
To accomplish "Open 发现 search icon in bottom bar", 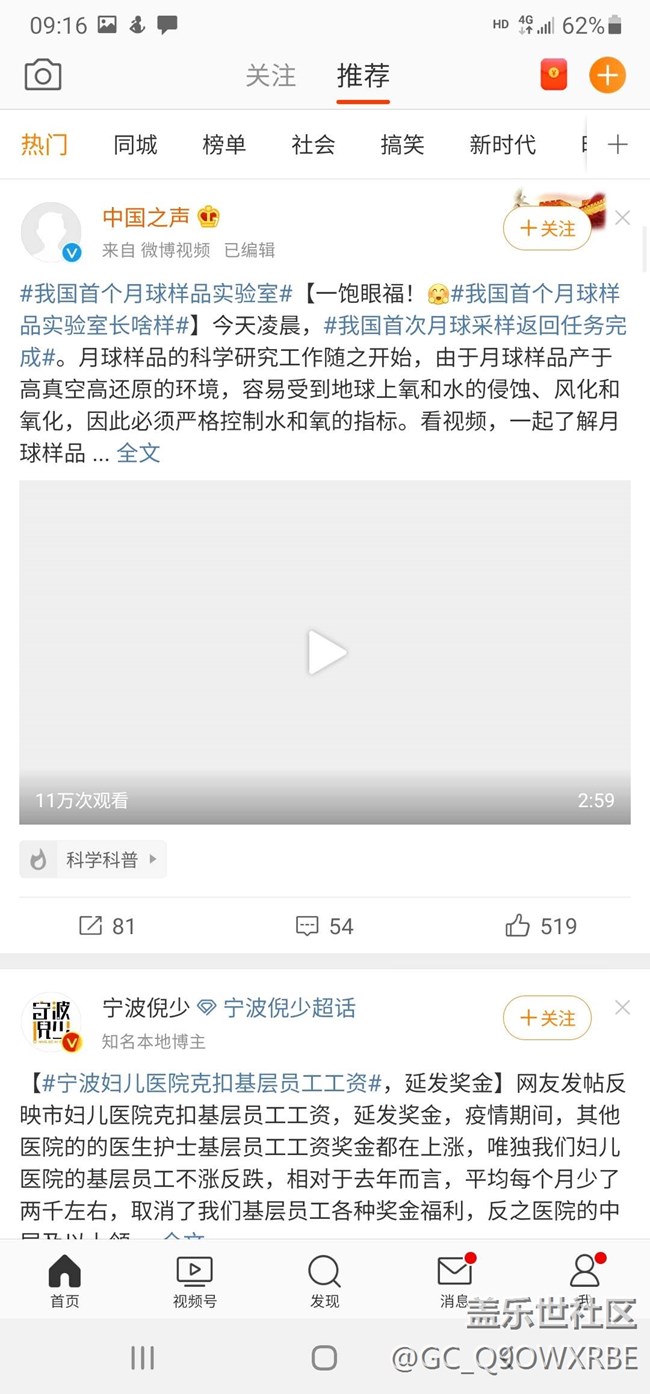I will click(x=324, y=1282).
